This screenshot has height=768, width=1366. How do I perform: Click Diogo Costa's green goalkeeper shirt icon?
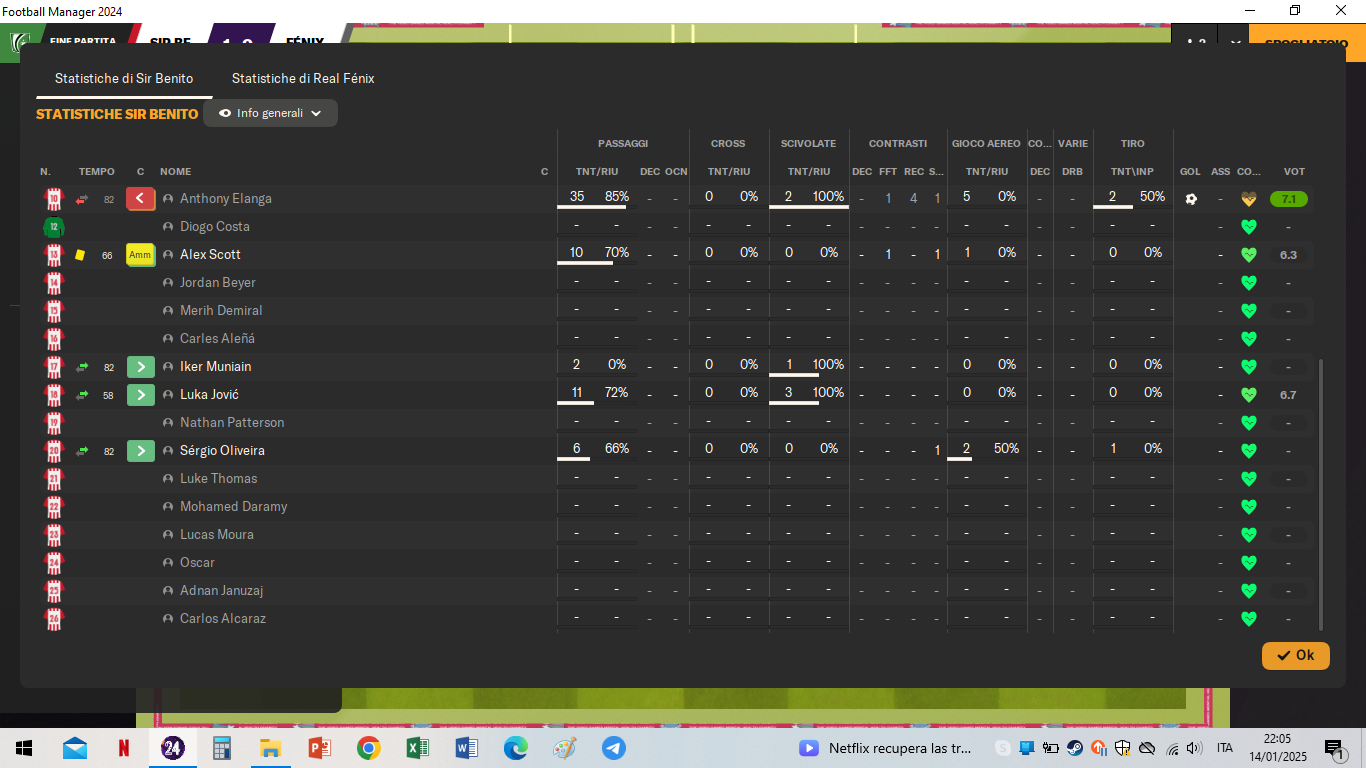tap(54, 227)
